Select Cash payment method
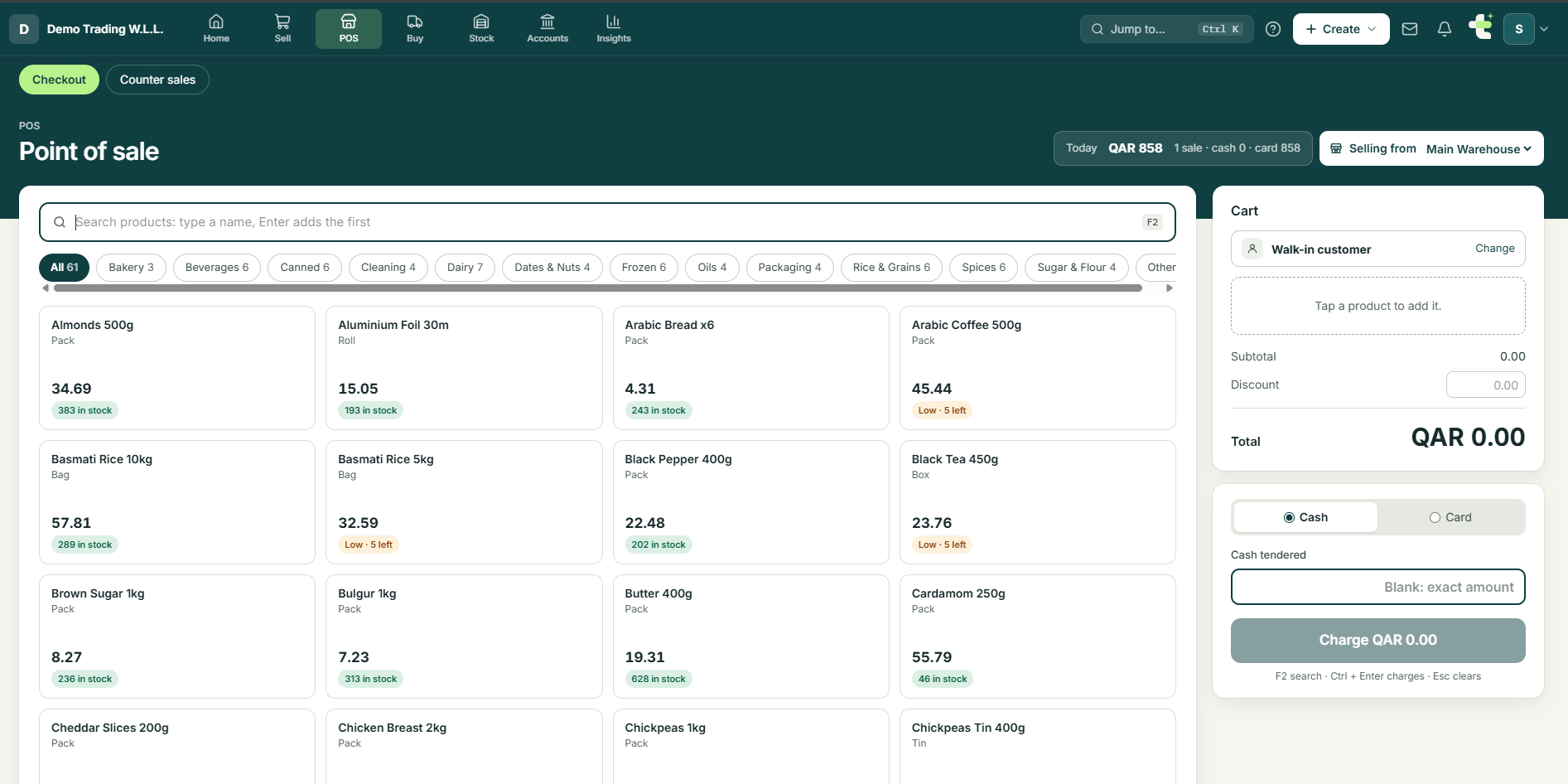Image resolution: width=1568 pixels, height=784 pixels. 1305,517
